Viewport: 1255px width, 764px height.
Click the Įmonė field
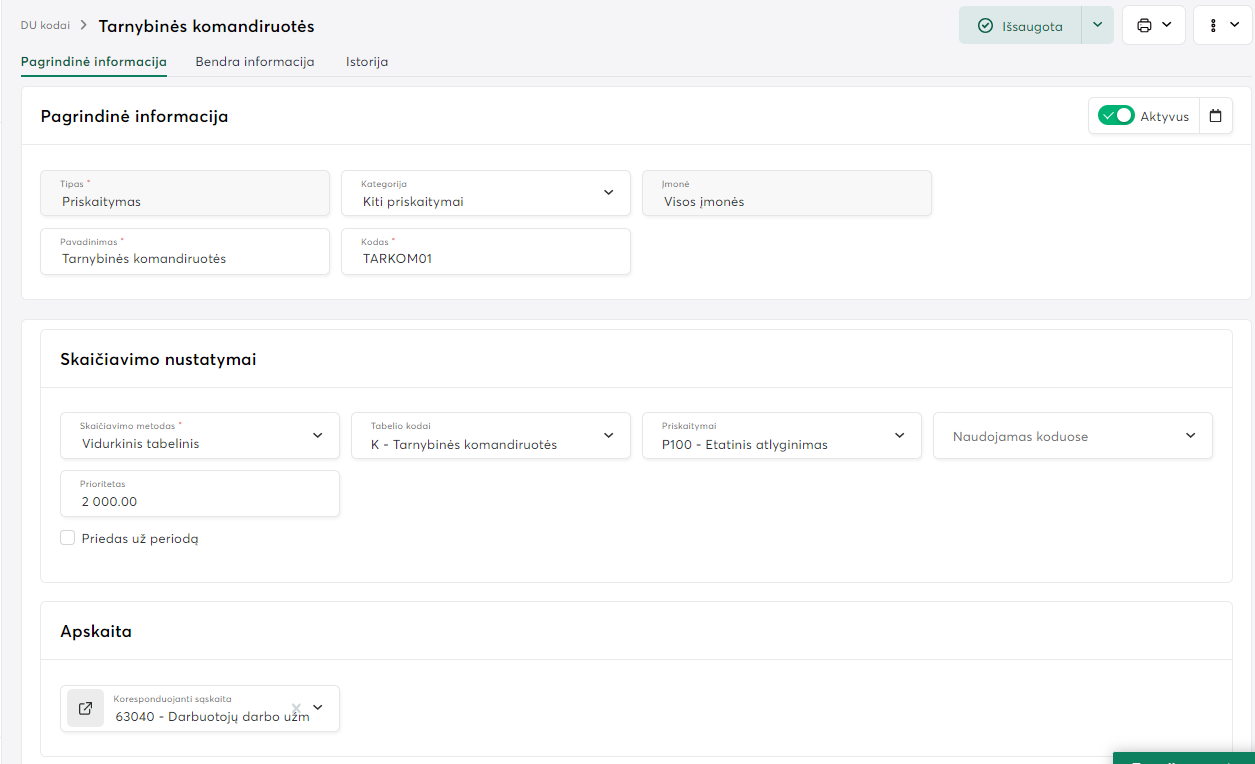[x=787, y=193]
